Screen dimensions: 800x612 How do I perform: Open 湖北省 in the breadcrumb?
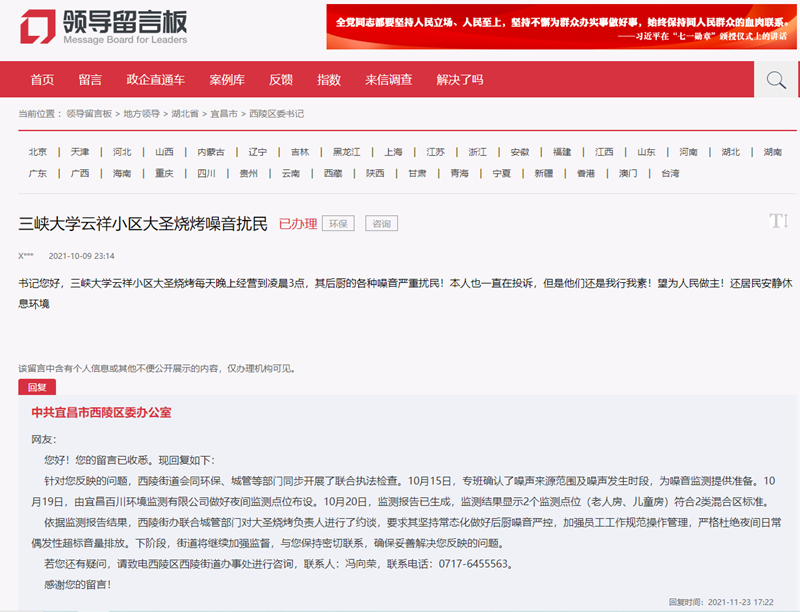(x=184, y=114)
